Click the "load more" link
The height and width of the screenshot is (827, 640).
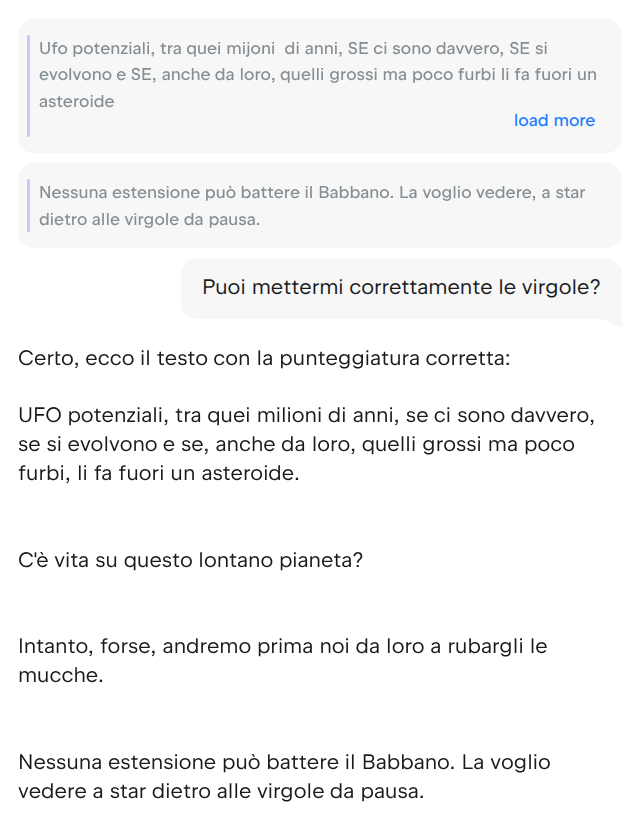[554, 121]
